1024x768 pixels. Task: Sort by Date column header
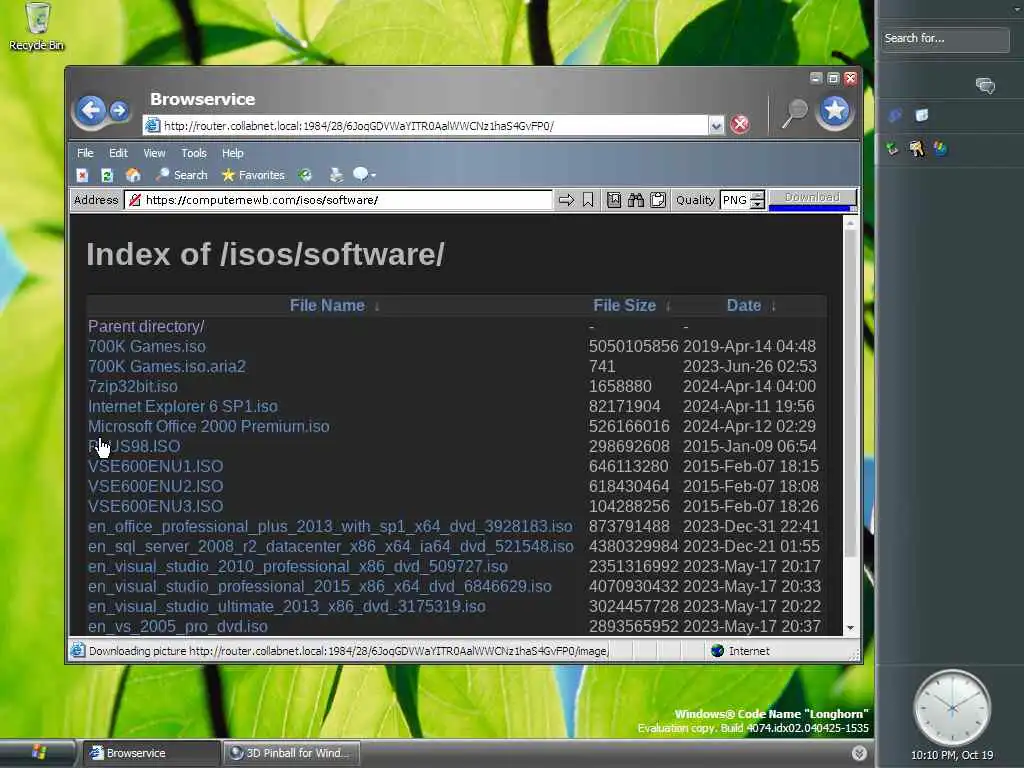pyautogui.click(x=744, y=306)
